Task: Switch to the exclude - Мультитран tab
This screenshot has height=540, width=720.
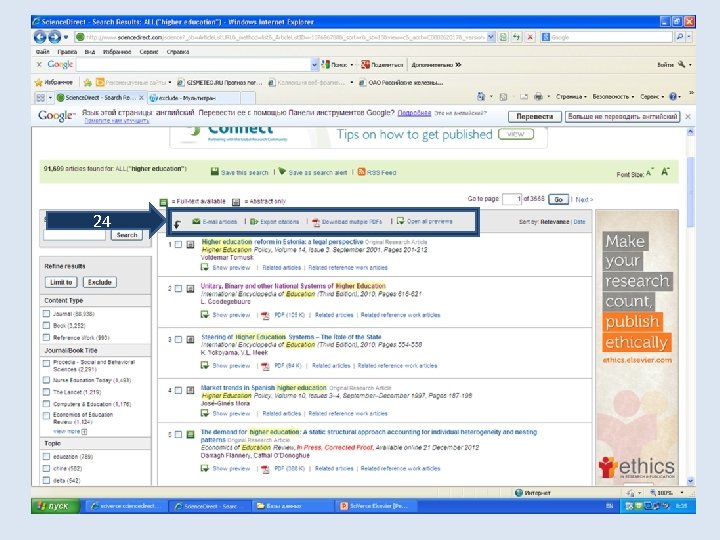Action: tap(194, 98)
